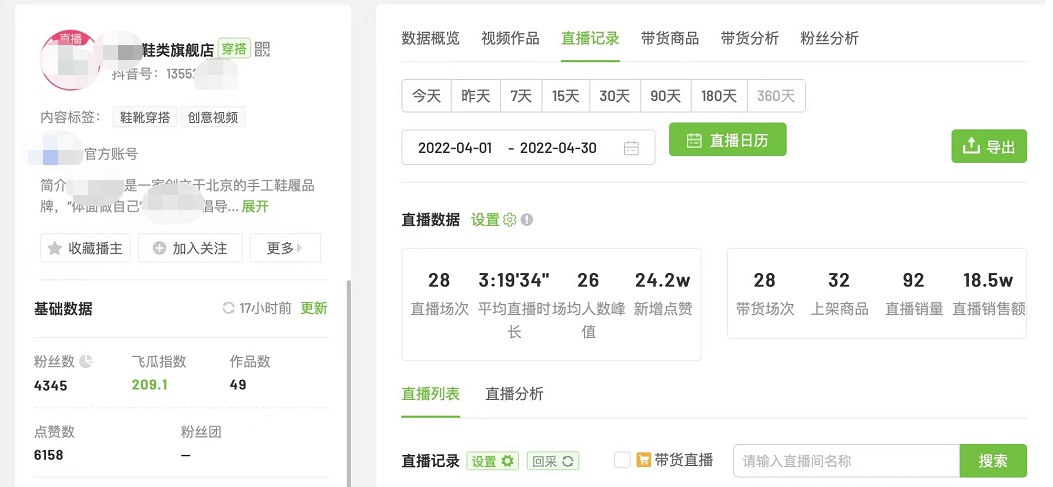Screen dimensions: 1053x487
Task: Click the 设置 gear button beside 直播记录
Action: click(x=492, y=461)
